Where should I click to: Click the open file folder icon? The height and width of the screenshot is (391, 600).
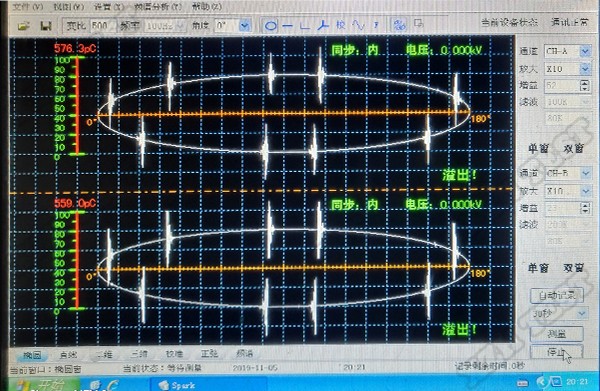pyautogui.click(x=24, y=26)
